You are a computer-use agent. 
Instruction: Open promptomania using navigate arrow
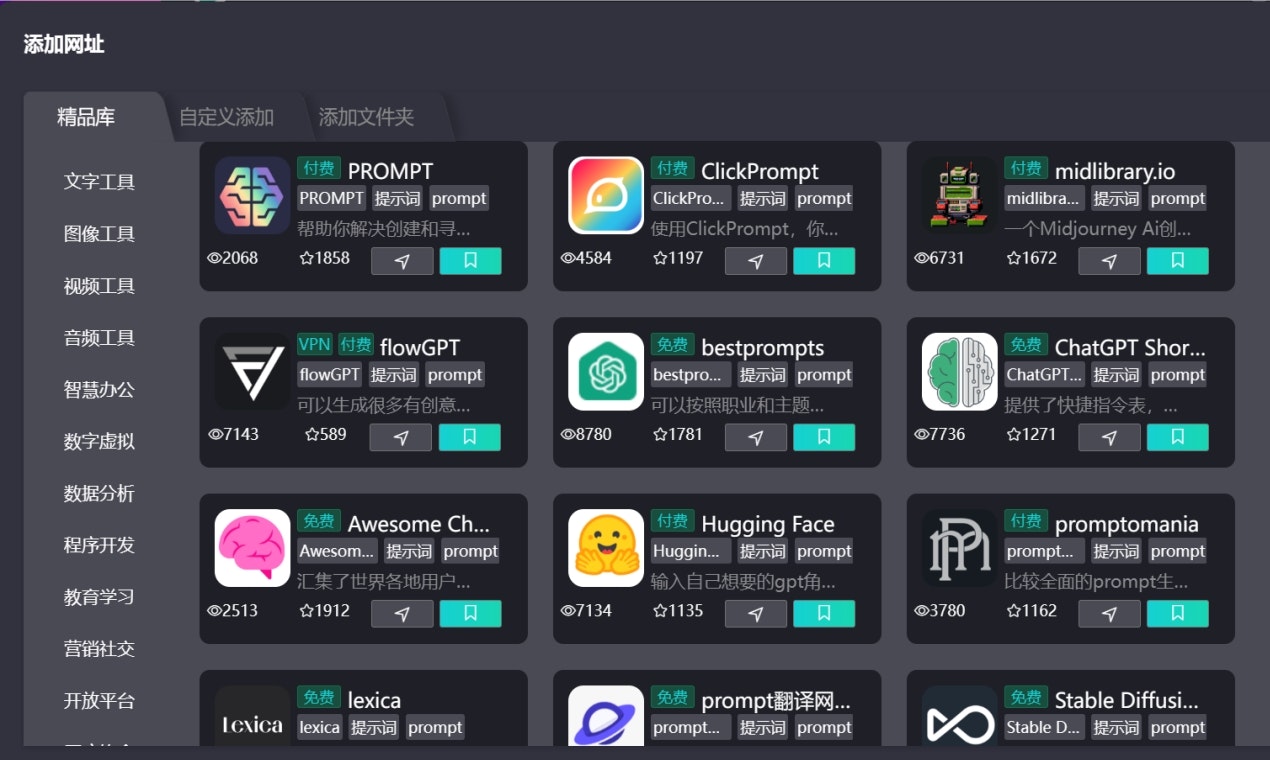pos(1109,614)
